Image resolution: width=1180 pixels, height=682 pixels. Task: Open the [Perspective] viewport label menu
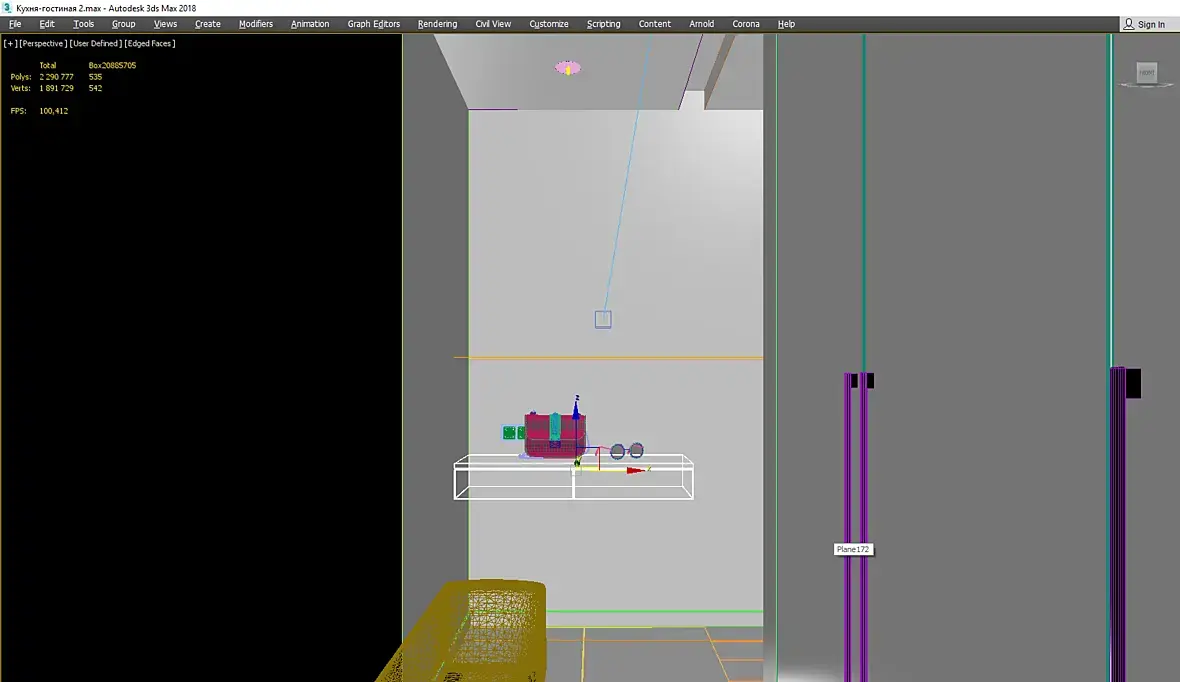click(x=43, y=44)
